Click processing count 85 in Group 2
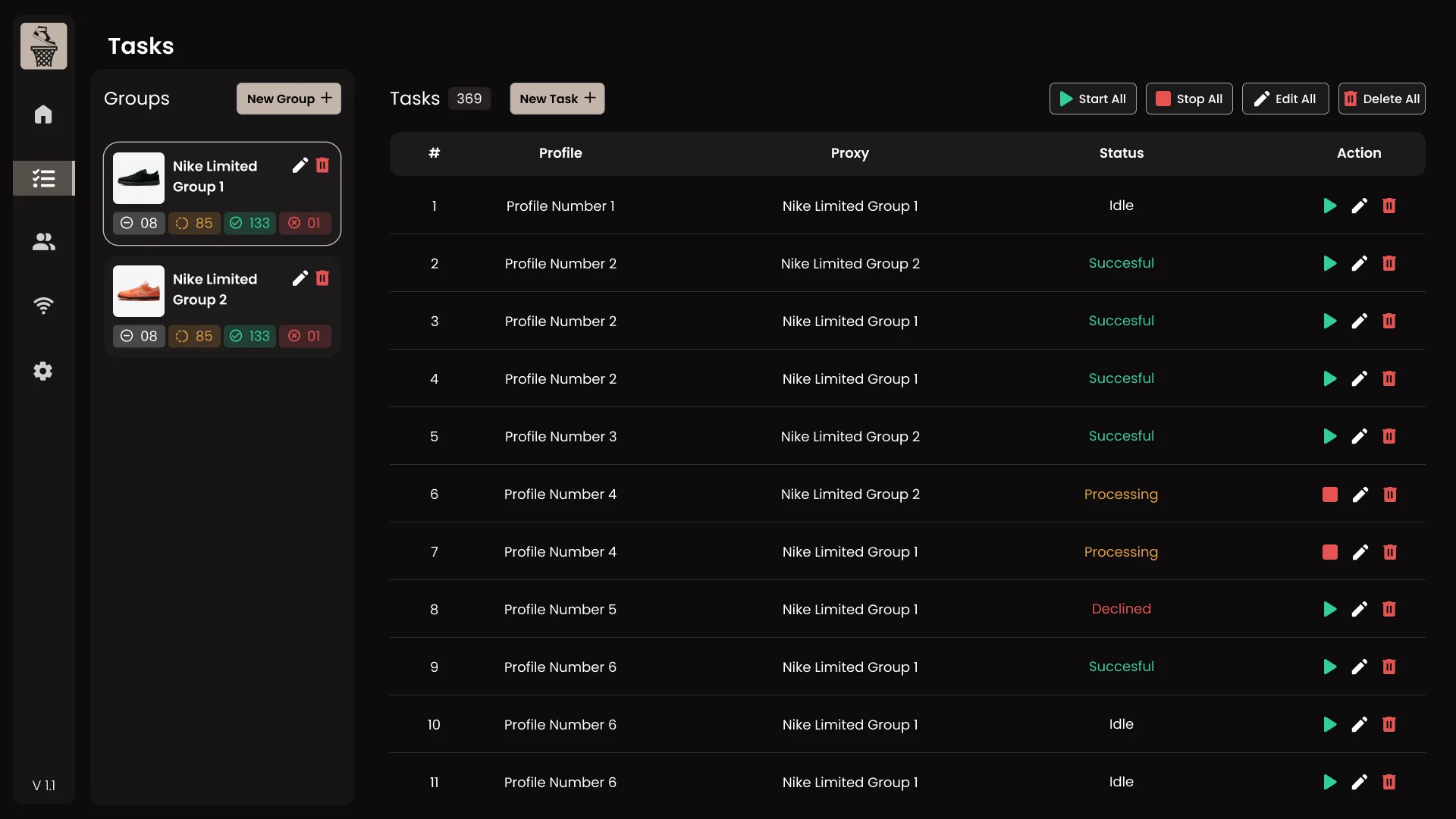Viewport: 1456px width, 819px height. [x=194, y=336]
